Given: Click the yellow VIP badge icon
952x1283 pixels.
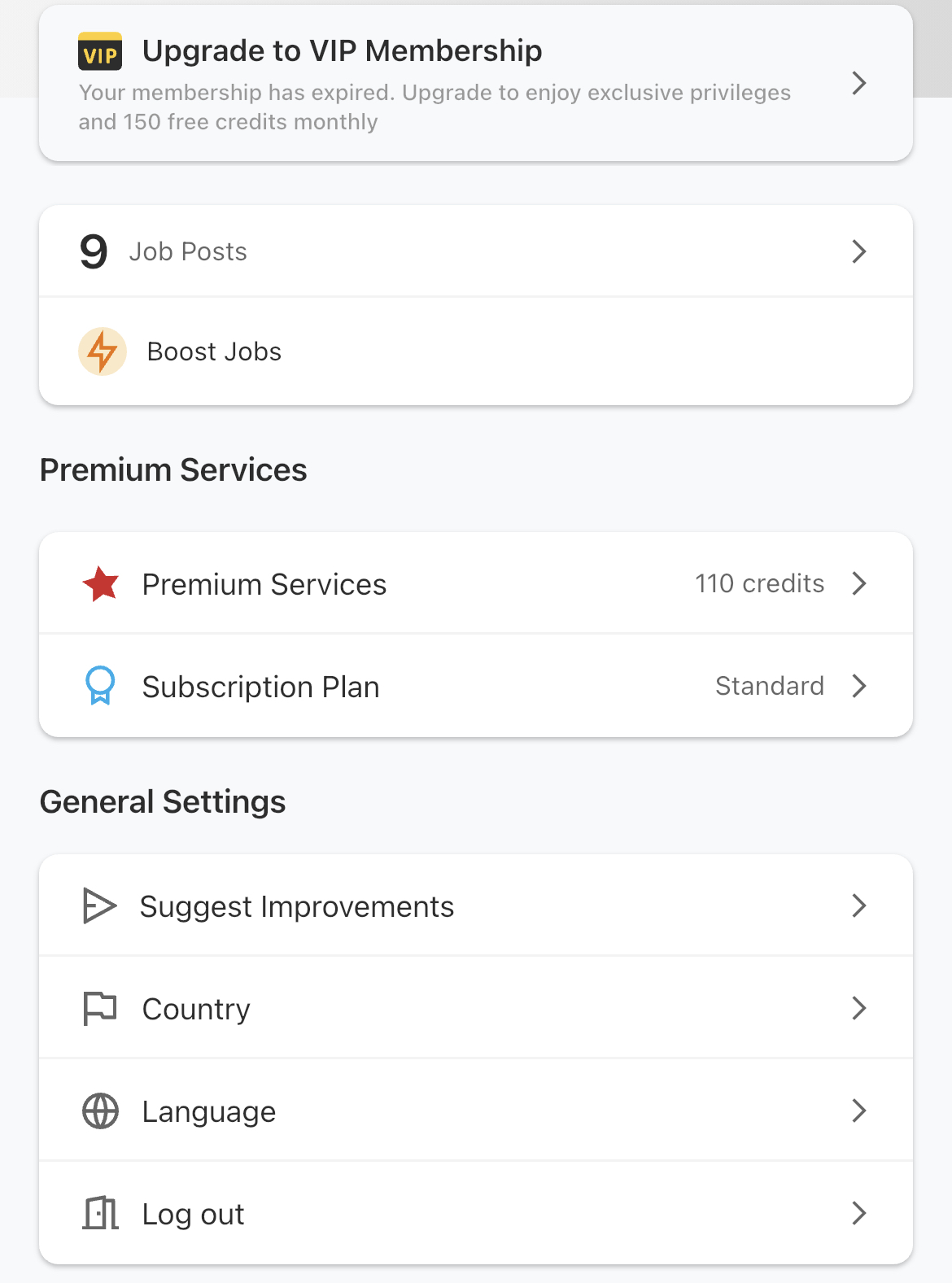Looking at the screenshot, I should coord(100,51).
